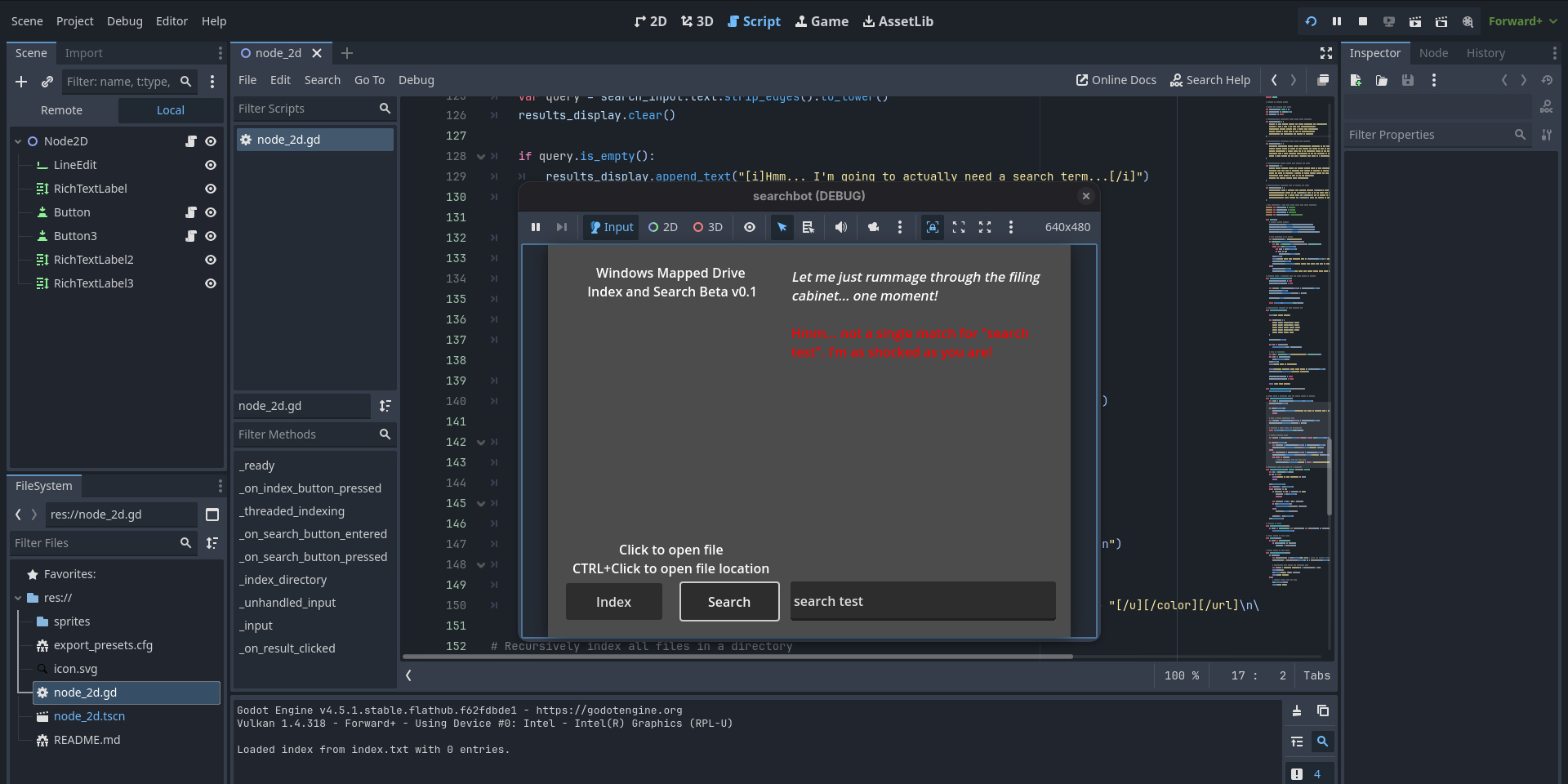This screenshot has height=784, width=1568.
Task: Toggle the methods sort icon beside node_2d.gd
Action: (x=385, y=406)
